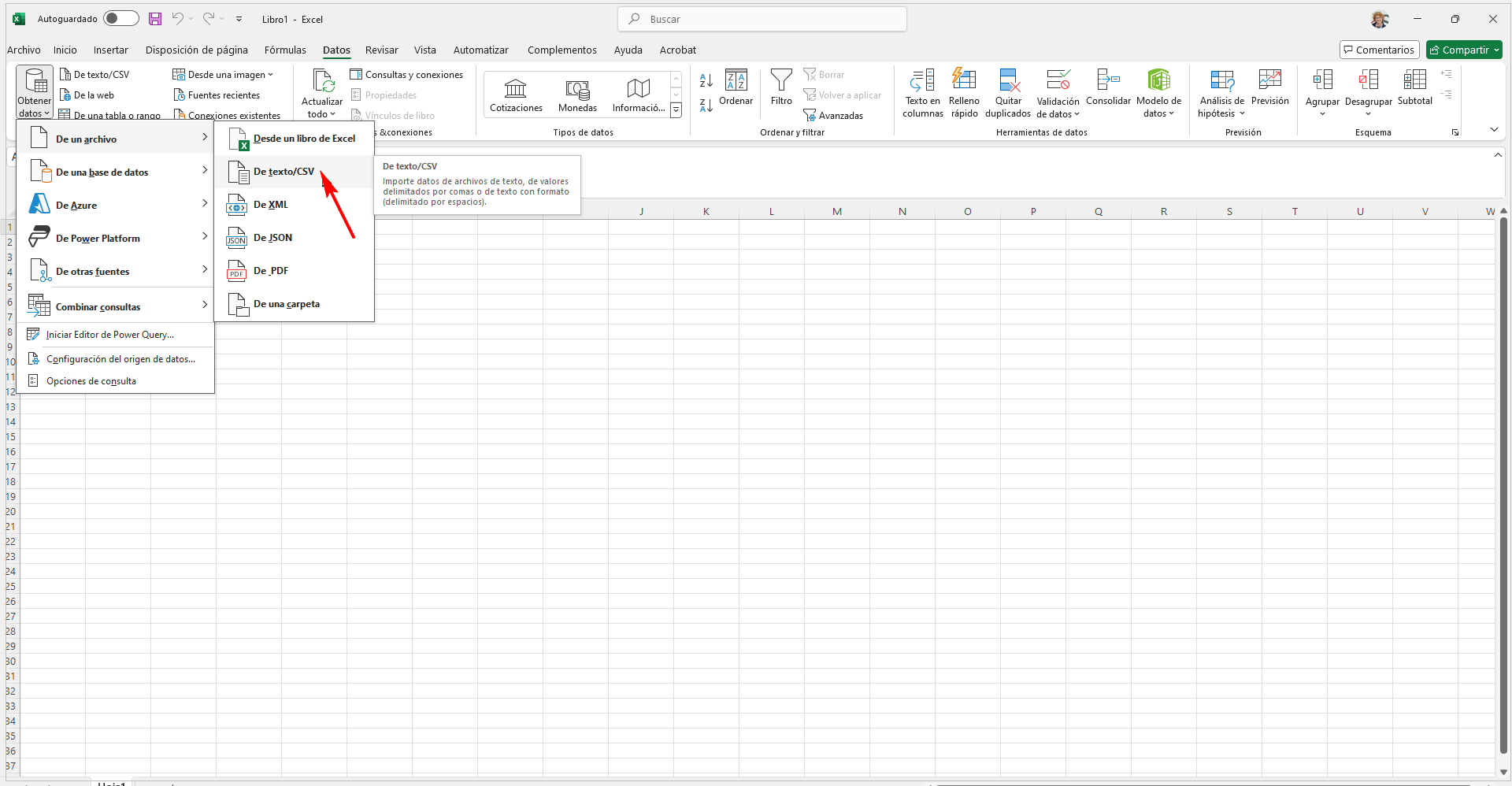
Task: Open the Fórmulas ribbon tab
Action: 285,50
